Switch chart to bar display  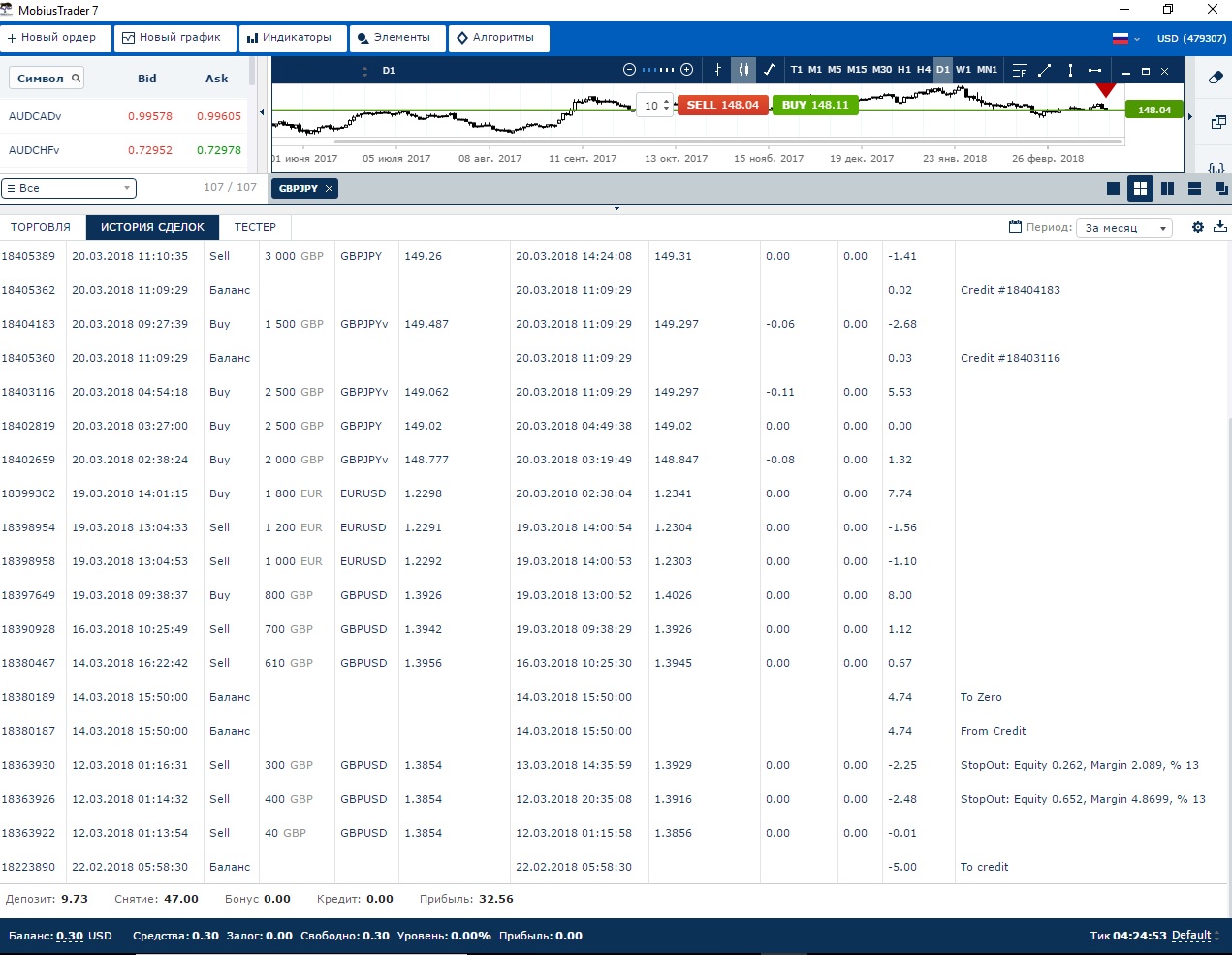coord(718,70)
